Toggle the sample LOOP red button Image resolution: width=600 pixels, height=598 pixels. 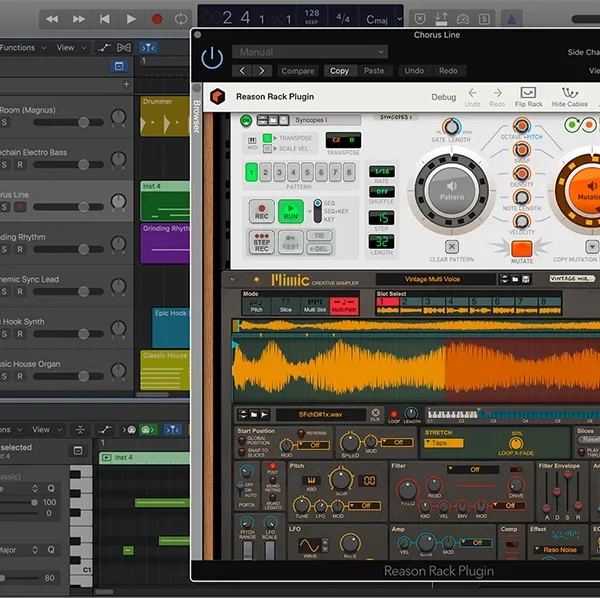pyautogui.click(x=393, y=414)
